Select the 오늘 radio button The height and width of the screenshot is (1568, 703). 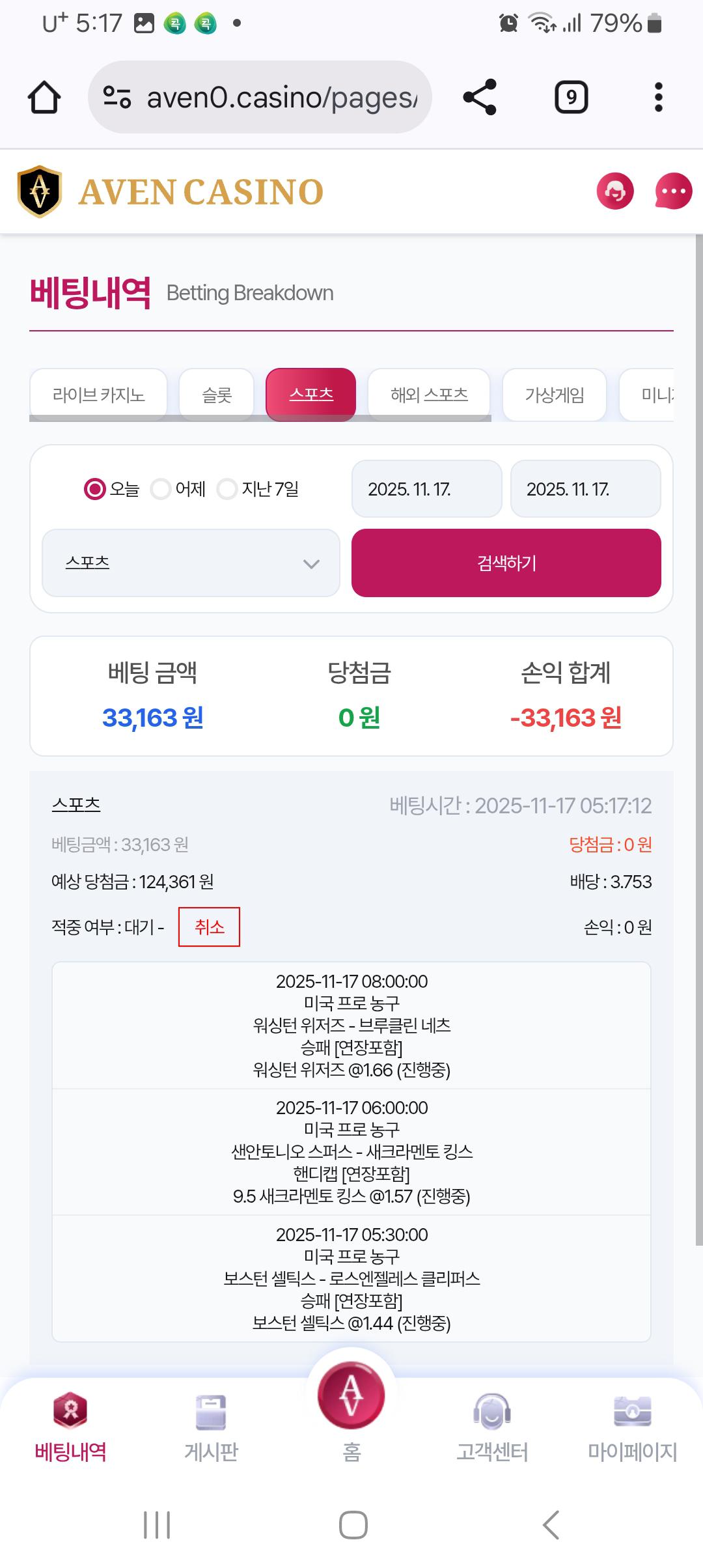pos(95,488)
